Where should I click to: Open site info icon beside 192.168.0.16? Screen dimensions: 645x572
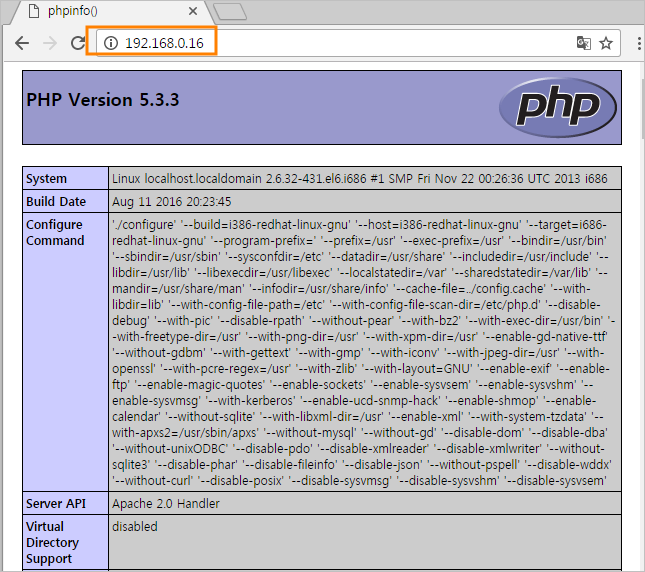(111, 43)
